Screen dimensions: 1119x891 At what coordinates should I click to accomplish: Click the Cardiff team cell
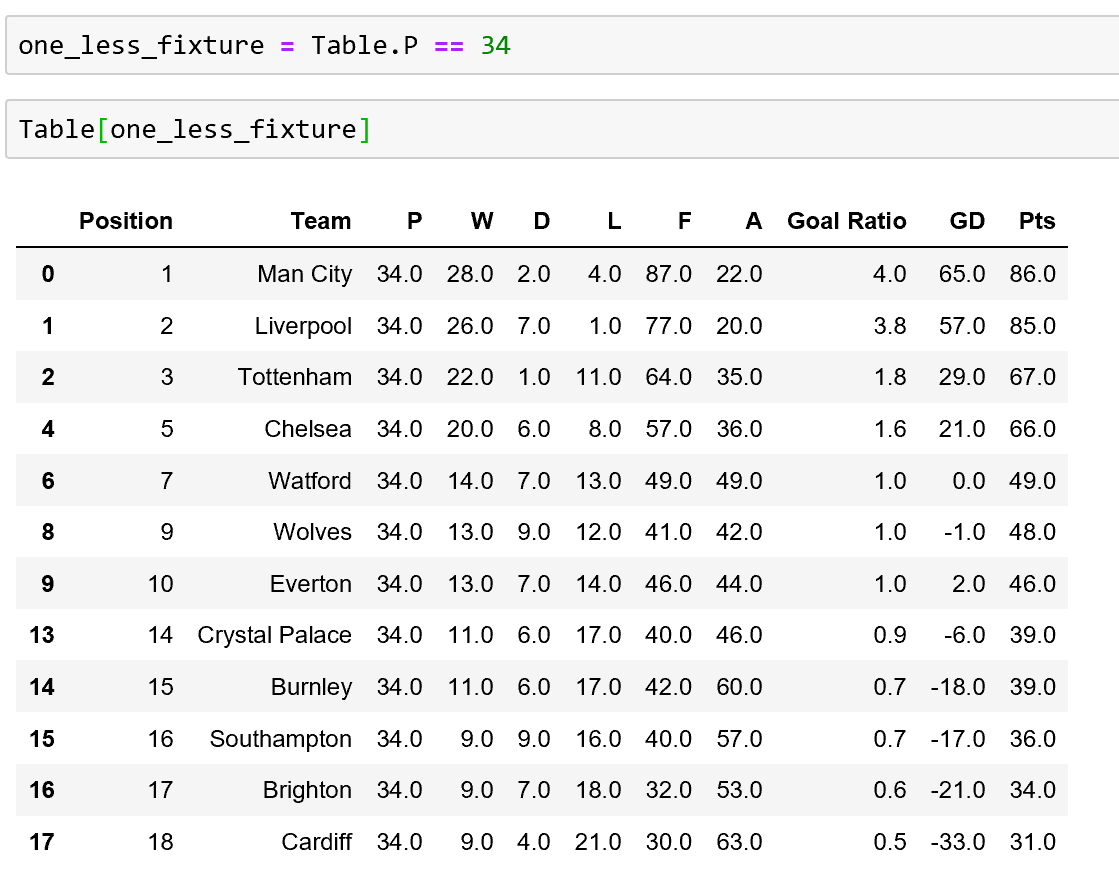[x=316, y=842]
